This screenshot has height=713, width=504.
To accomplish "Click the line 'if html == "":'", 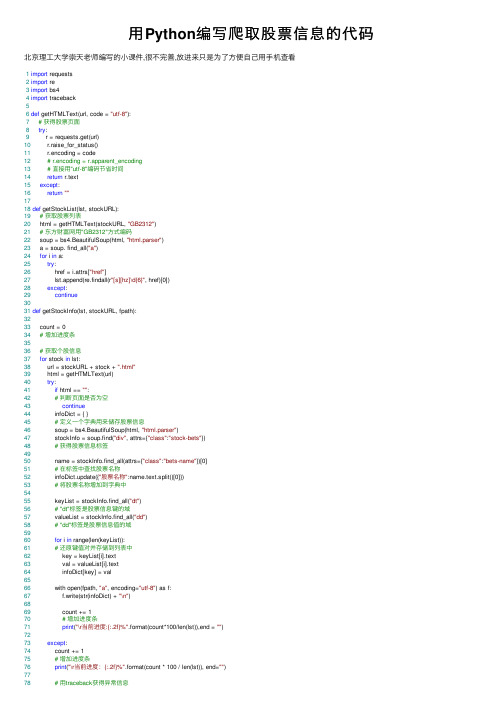I will click(72, 390).
